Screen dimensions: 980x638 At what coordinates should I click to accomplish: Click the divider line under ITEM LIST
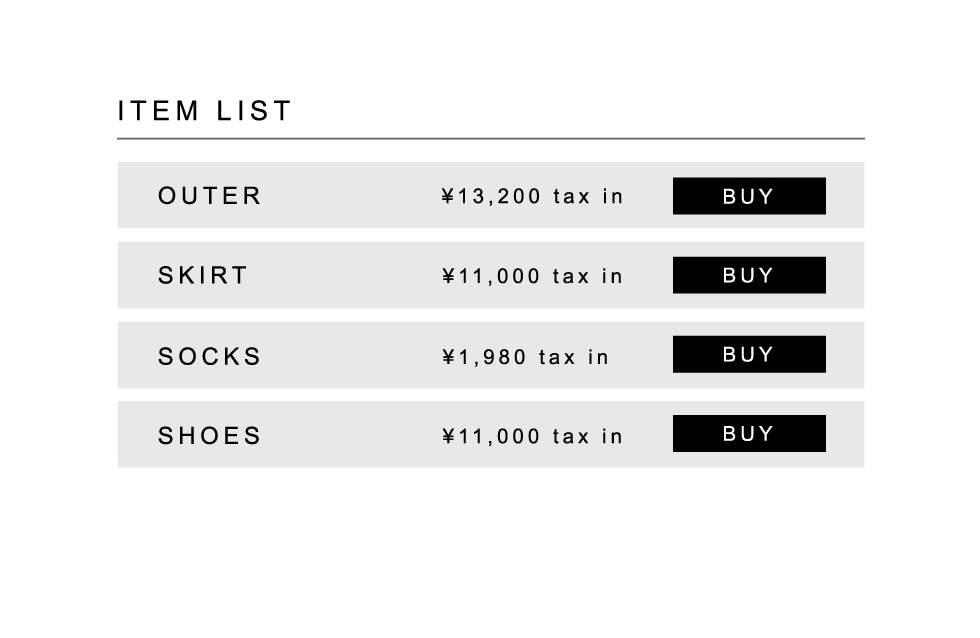tap(490, 139)
